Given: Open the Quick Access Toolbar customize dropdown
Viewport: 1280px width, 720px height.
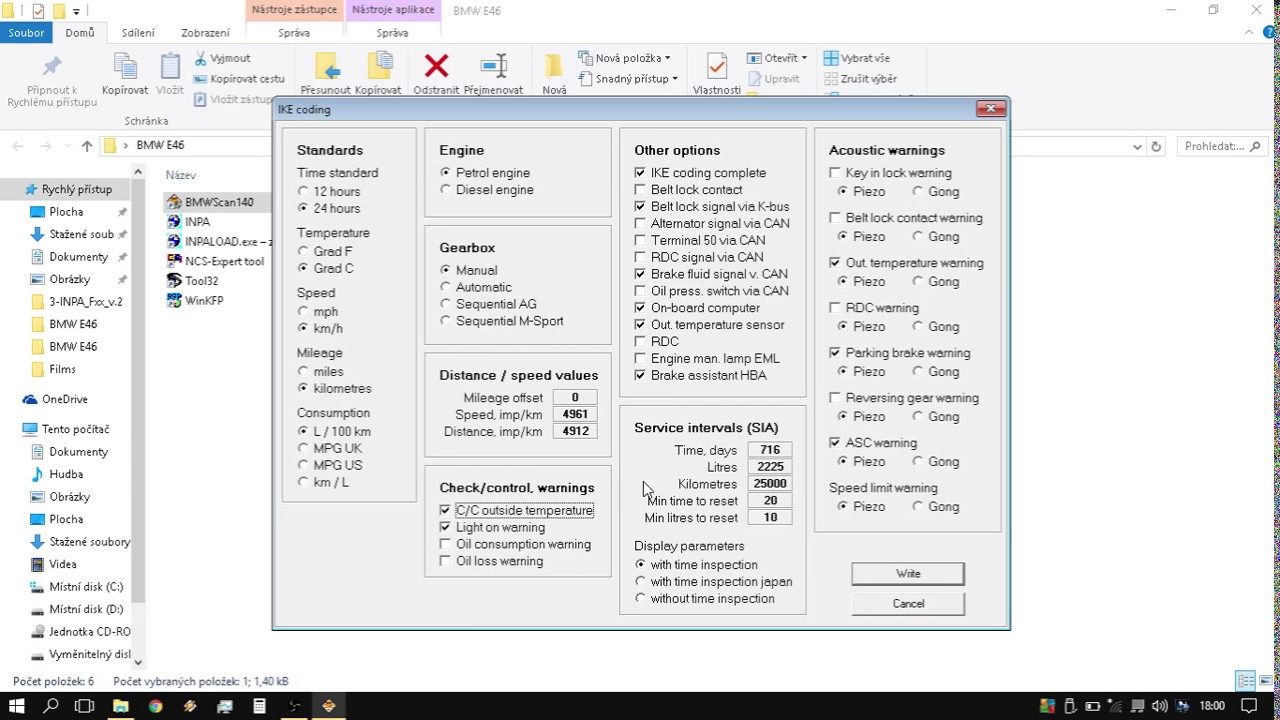Looking at the screenshot, I should coord(76,11).
